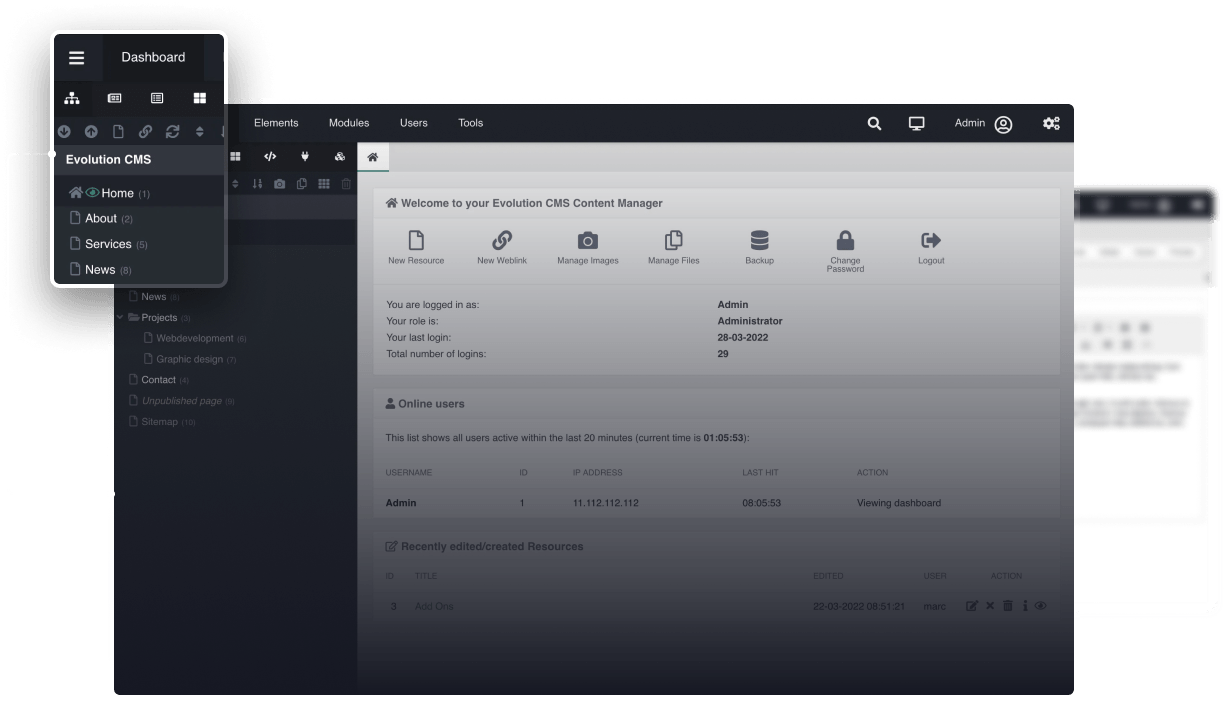The height and width of the screenshot is (701, 1226).
Task: Click the IP address 11.112.112.112
Action: pyautogui.click(x=605, y=503)
